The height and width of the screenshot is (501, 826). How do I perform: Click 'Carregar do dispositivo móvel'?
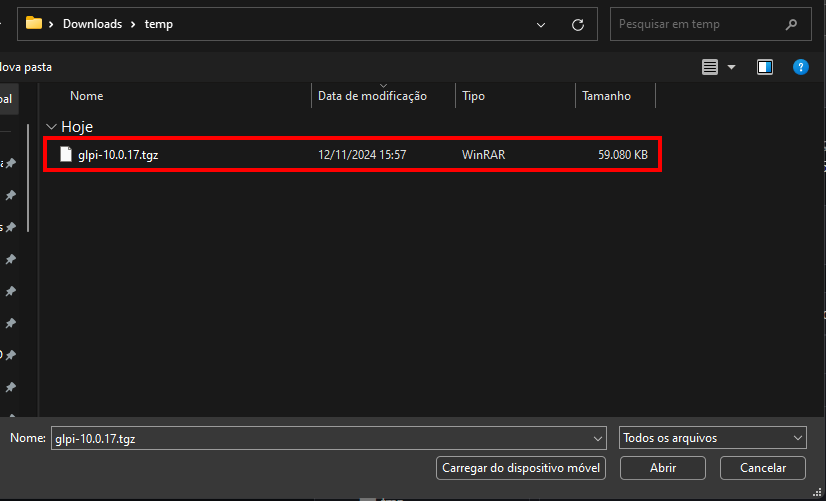click(521, 468)
